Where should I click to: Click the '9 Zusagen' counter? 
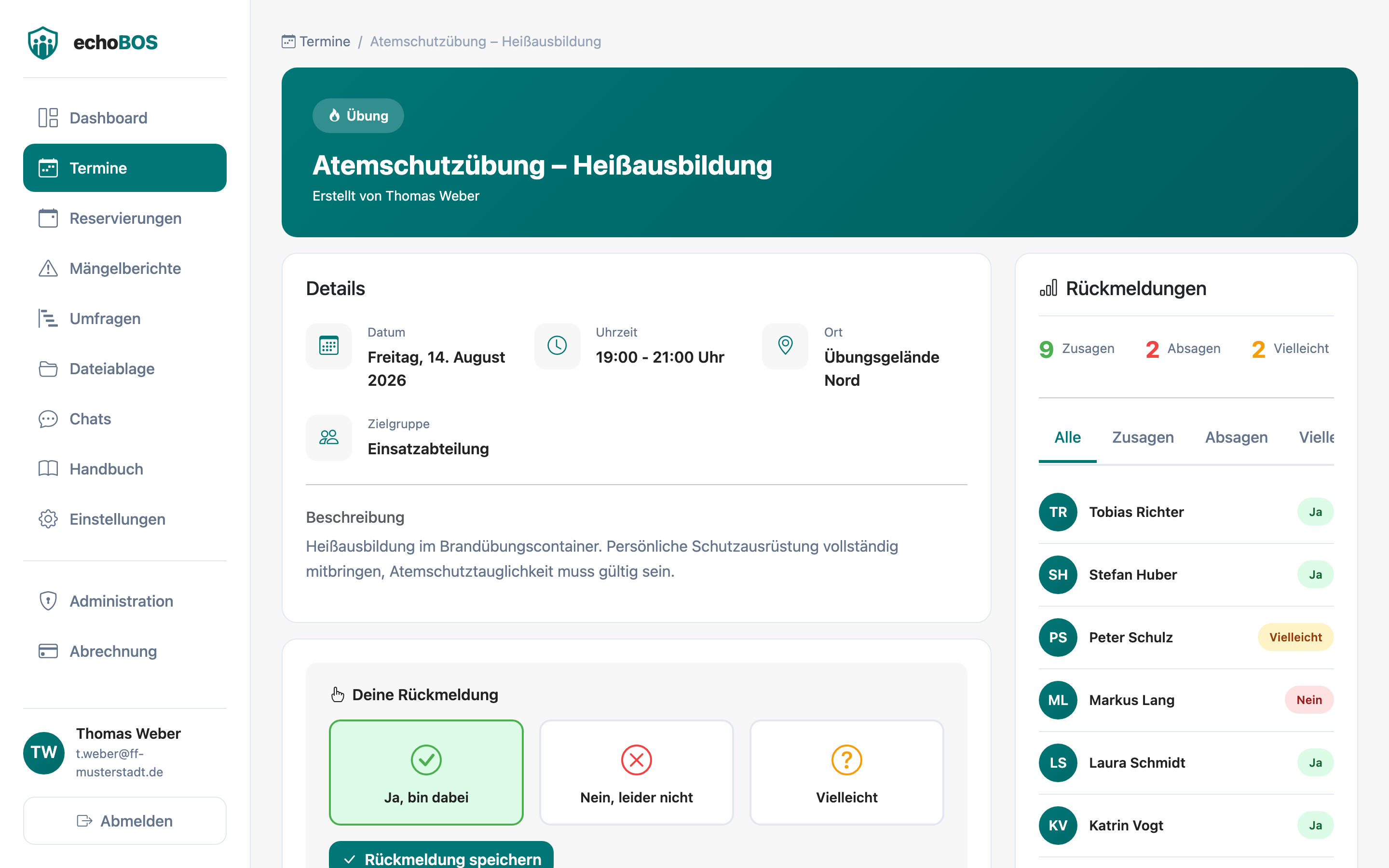[1077, 349]
